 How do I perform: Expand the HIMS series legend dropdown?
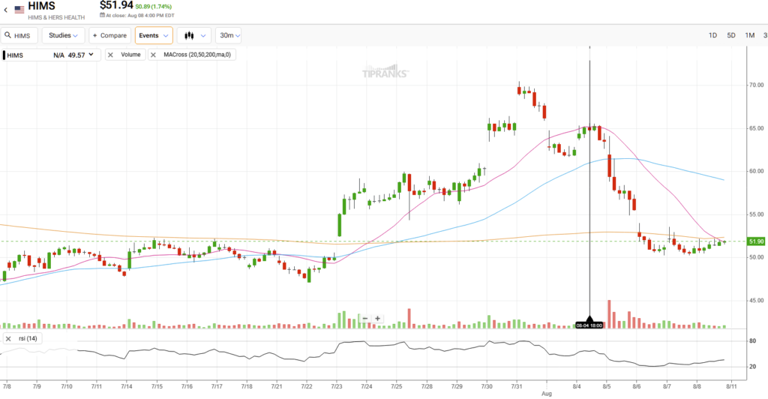(x=91, y=55)
